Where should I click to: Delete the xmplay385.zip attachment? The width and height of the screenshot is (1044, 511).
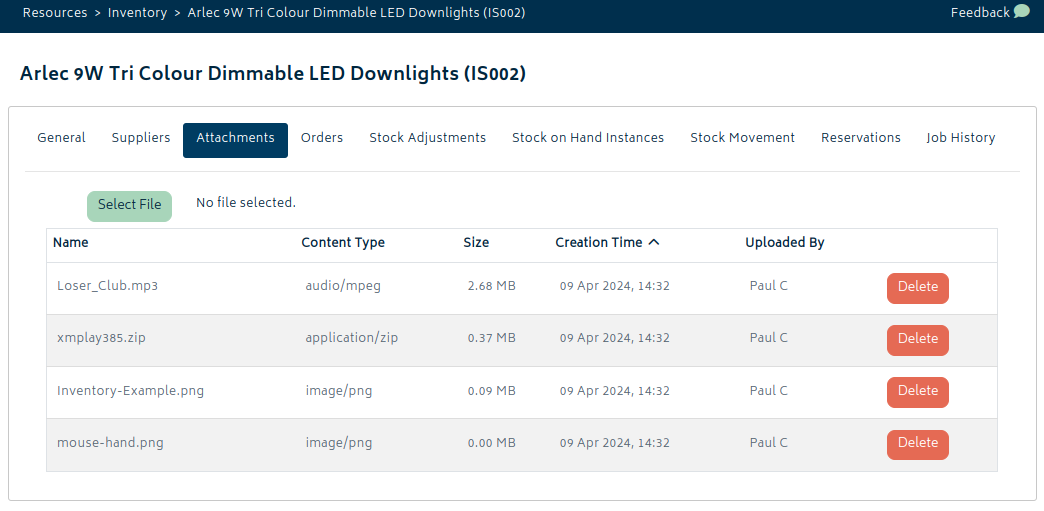click(x=917, y=340)
